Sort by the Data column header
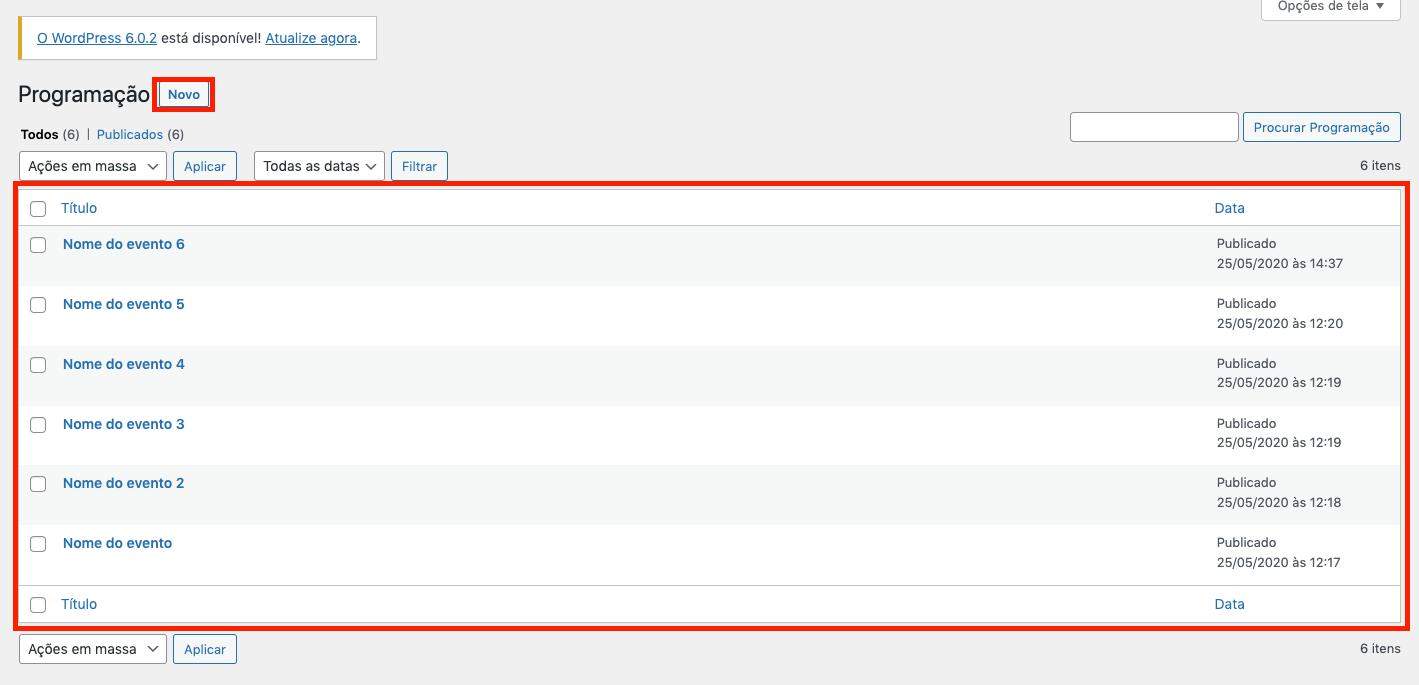This screenshot has height=685, width=1419. click(x=1229, y=208)
